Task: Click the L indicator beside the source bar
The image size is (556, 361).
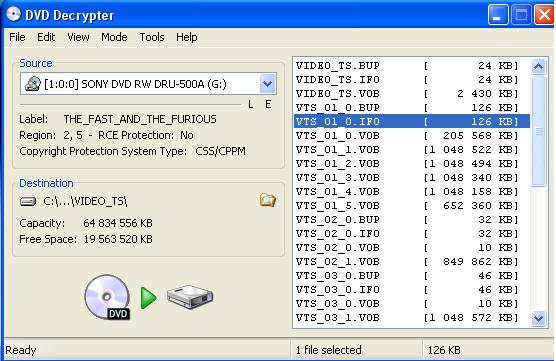Action: tap(251, 104)
